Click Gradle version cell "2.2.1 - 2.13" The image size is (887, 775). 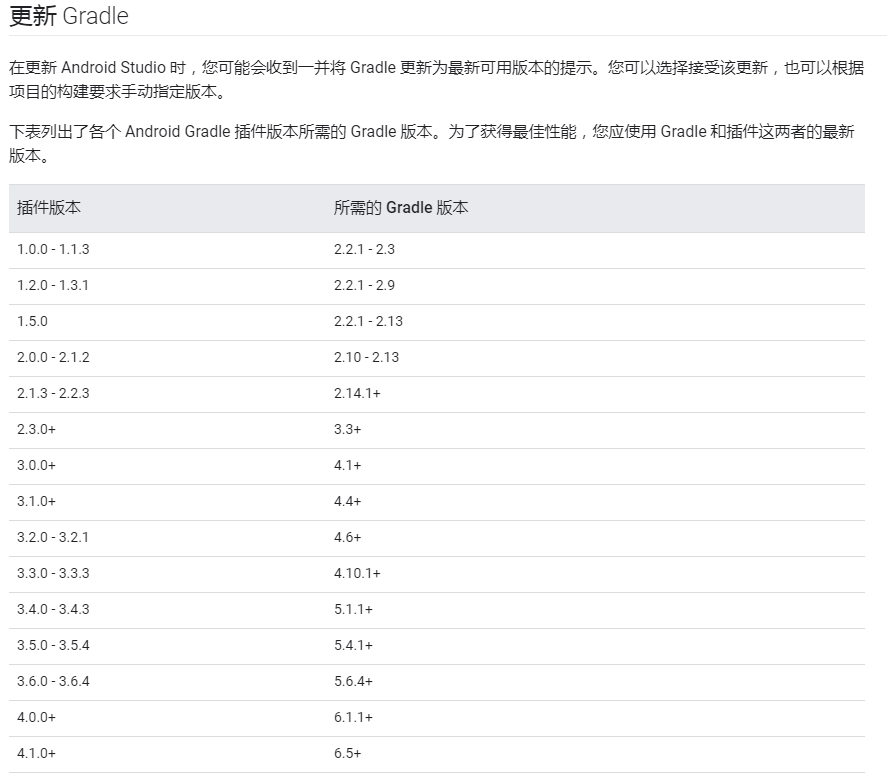point(368,321)
